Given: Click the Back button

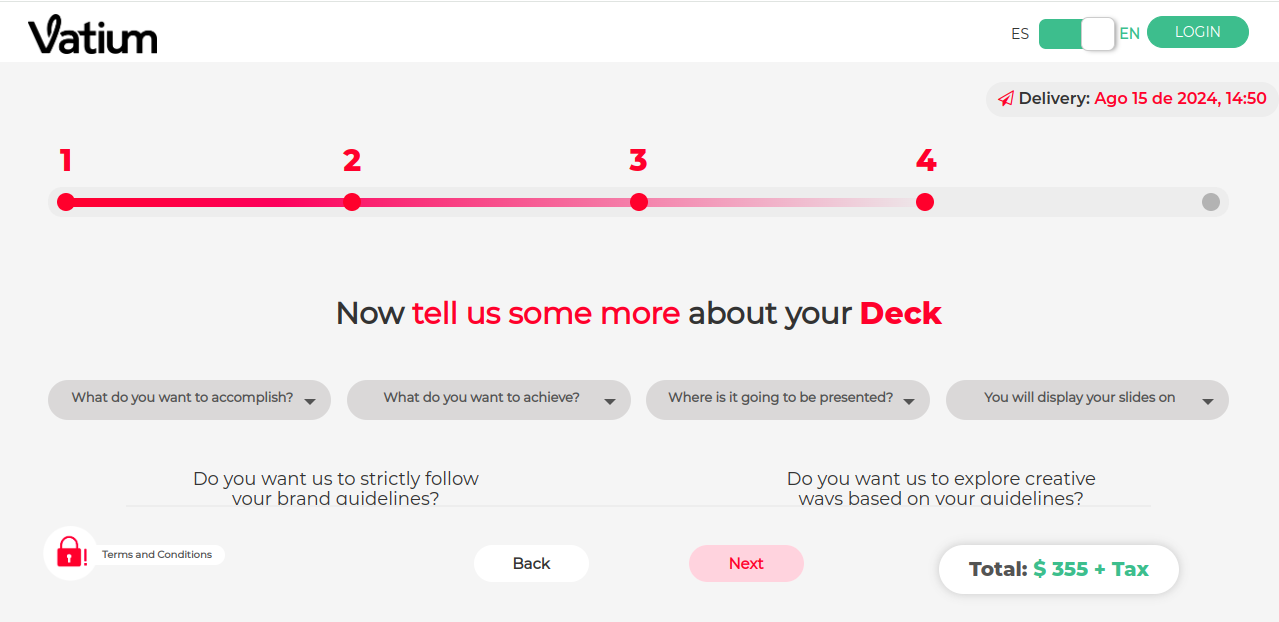Looking at the screenshot, I should coord(531,563).
